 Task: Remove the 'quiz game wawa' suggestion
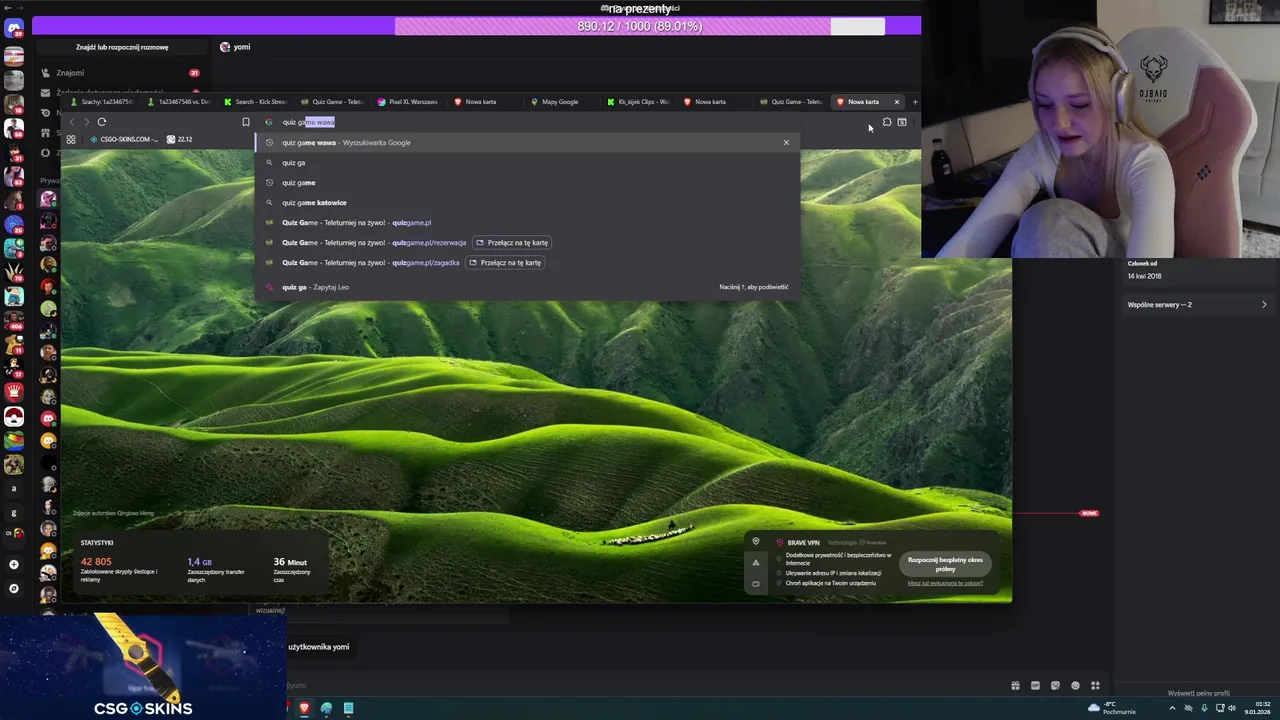pyautogui.click(x=786, y=142)
